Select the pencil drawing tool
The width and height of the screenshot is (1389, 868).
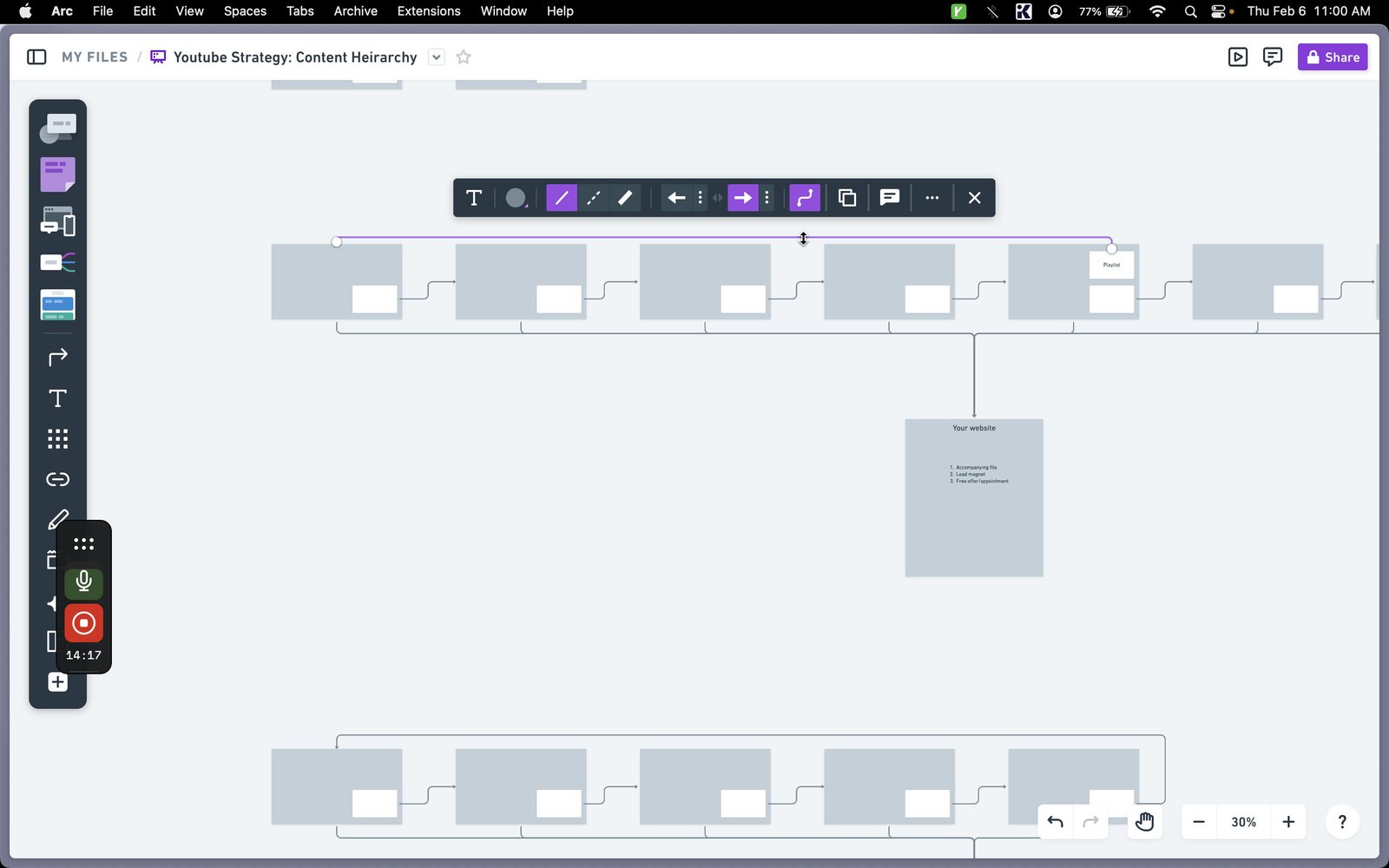pos(57,519)
